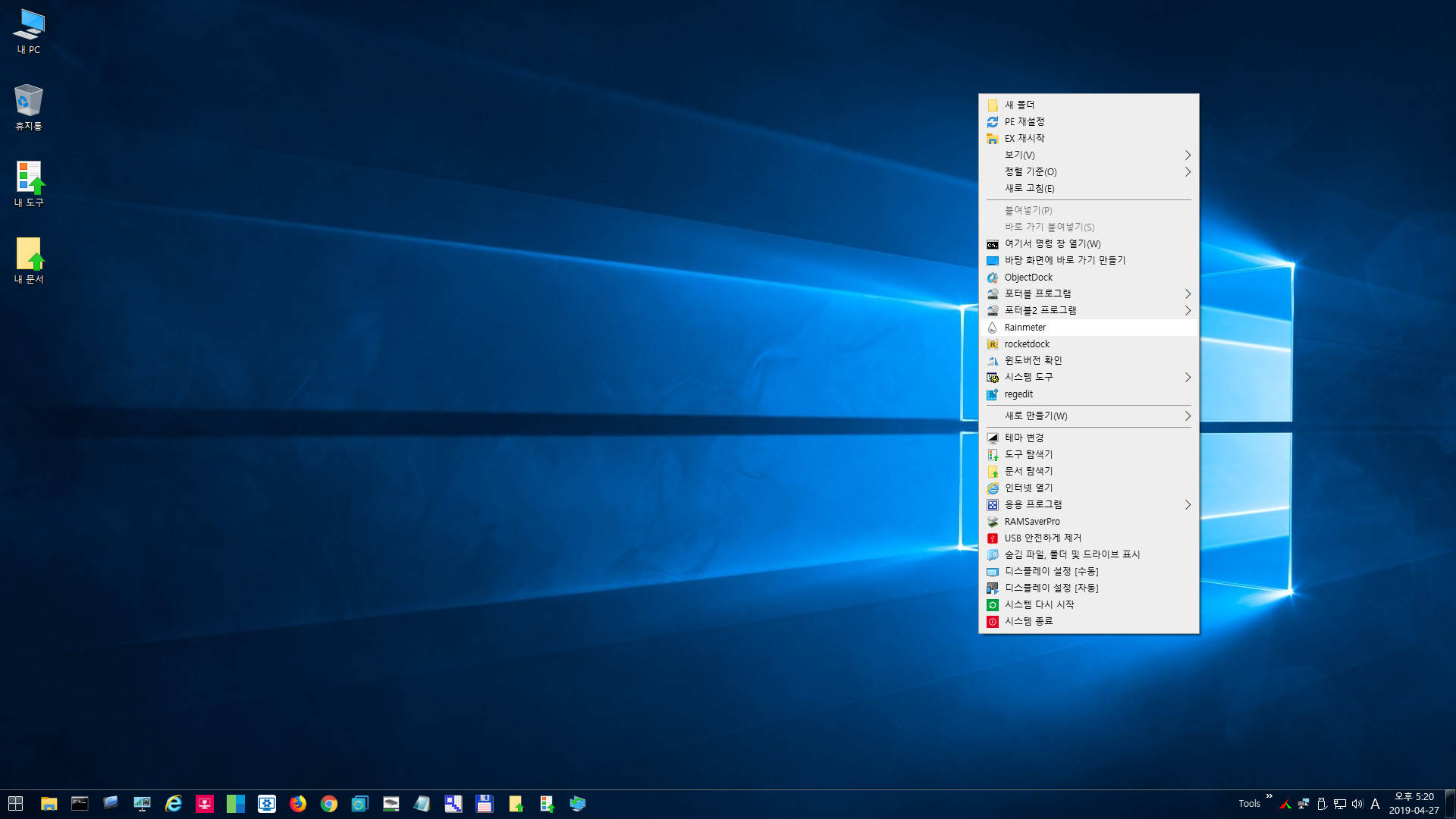The image size is (1456, 819).
Task: Click the Tools toolbar label
Action: pos(1249,804)
